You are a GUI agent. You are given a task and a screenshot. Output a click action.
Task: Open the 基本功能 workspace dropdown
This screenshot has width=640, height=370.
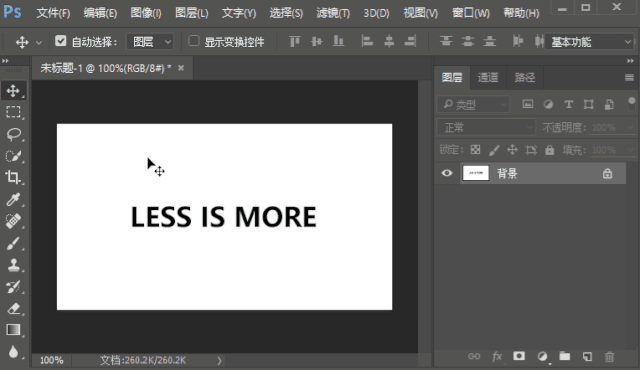[589, 42]
